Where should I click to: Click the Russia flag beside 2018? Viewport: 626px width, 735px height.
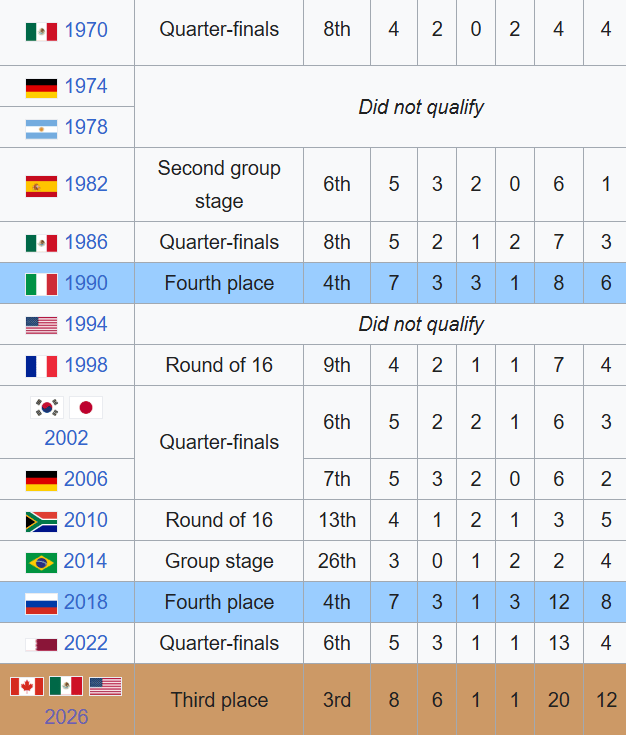pyautogui.click(x=41, y=604)
